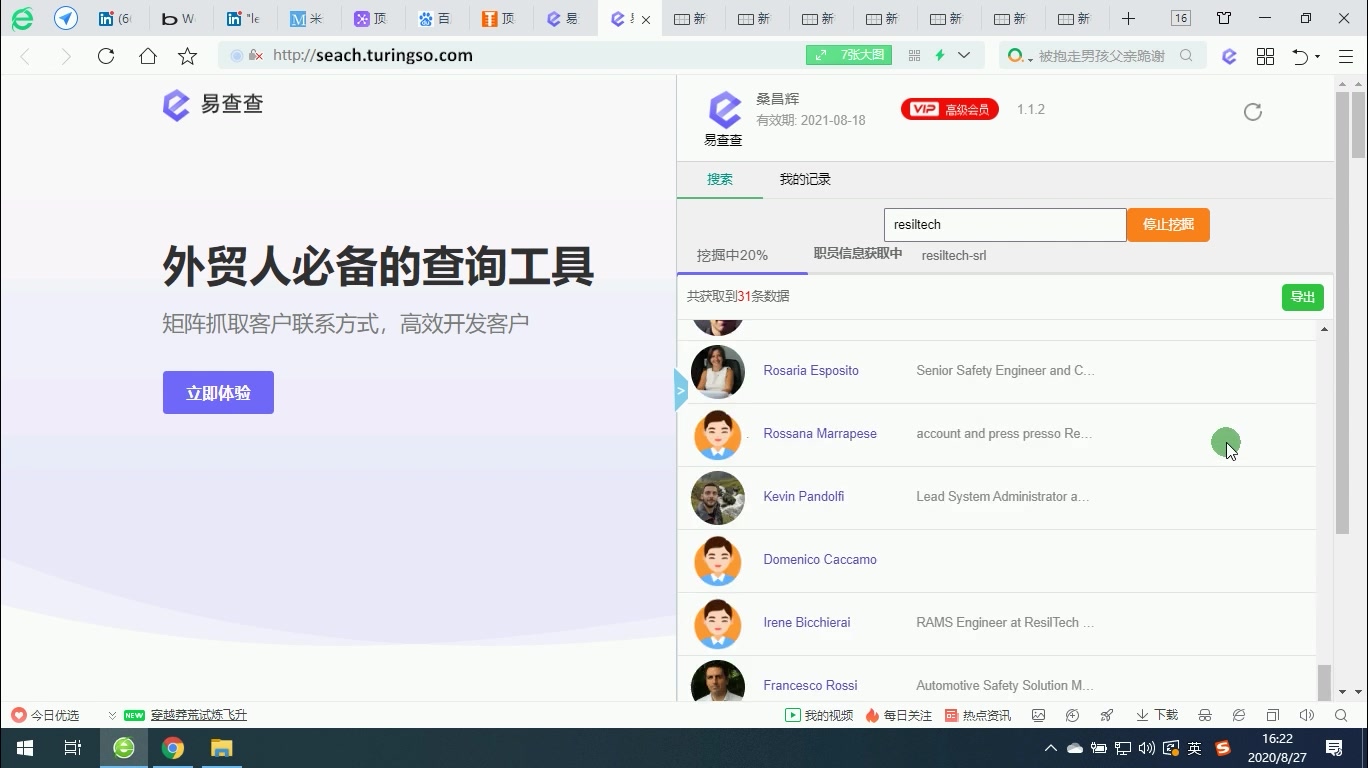Open downloads via 下载 in status bar

1157,715
